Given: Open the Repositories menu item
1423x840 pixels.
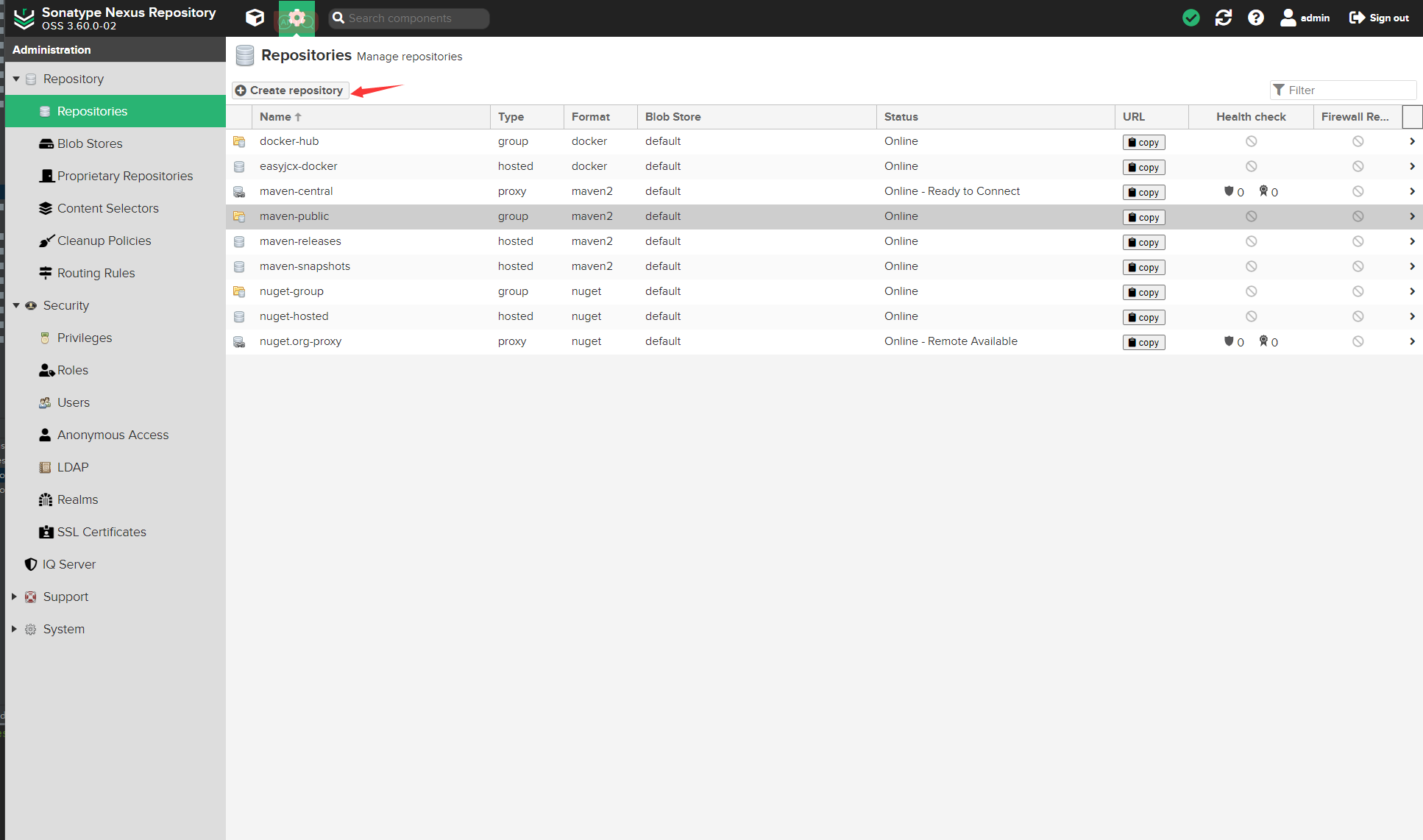Looking at the screenshot, I should point(115,111).
